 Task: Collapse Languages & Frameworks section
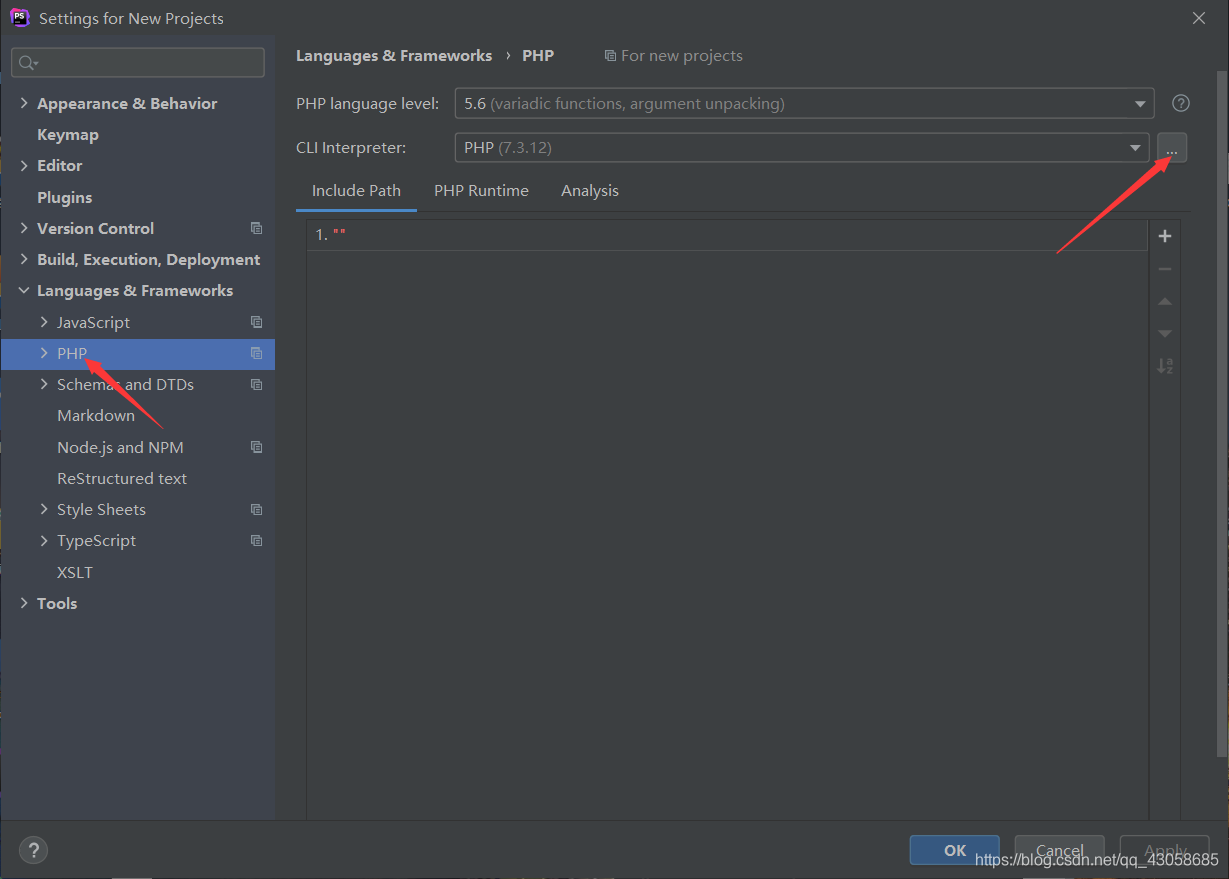24,290
